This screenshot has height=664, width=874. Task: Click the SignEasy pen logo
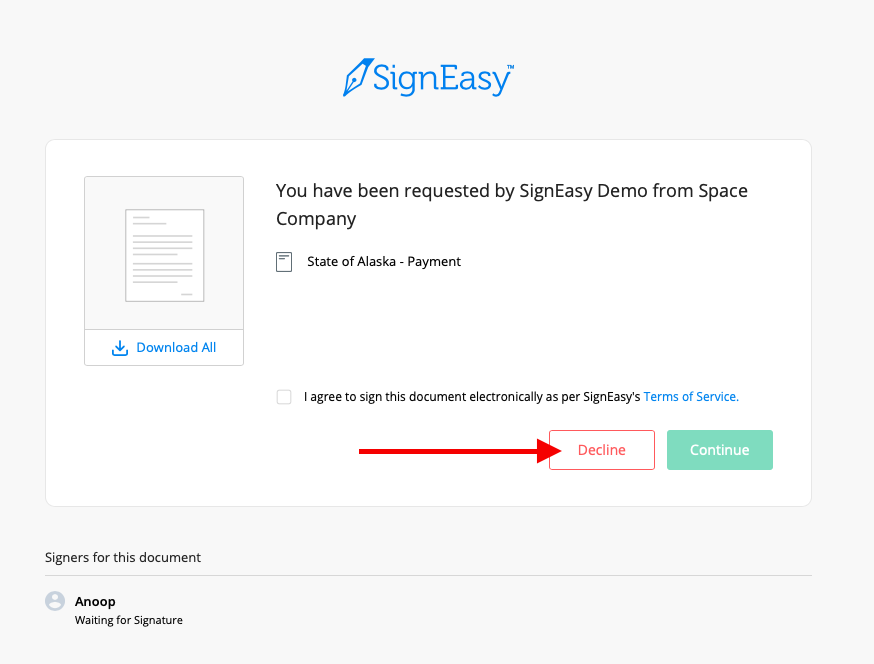point(357,76)
